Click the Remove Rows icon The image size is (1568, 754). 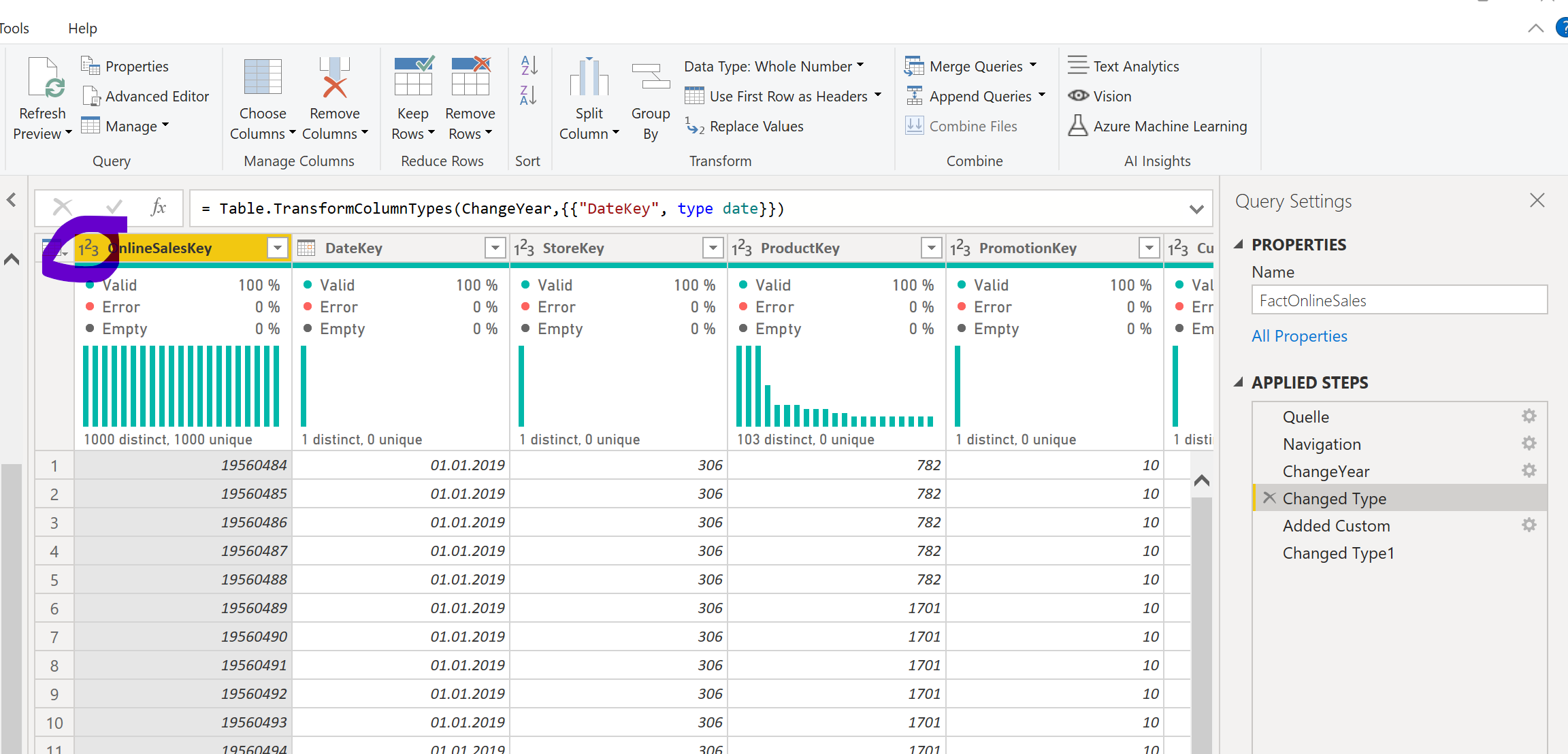pos(470,76)
